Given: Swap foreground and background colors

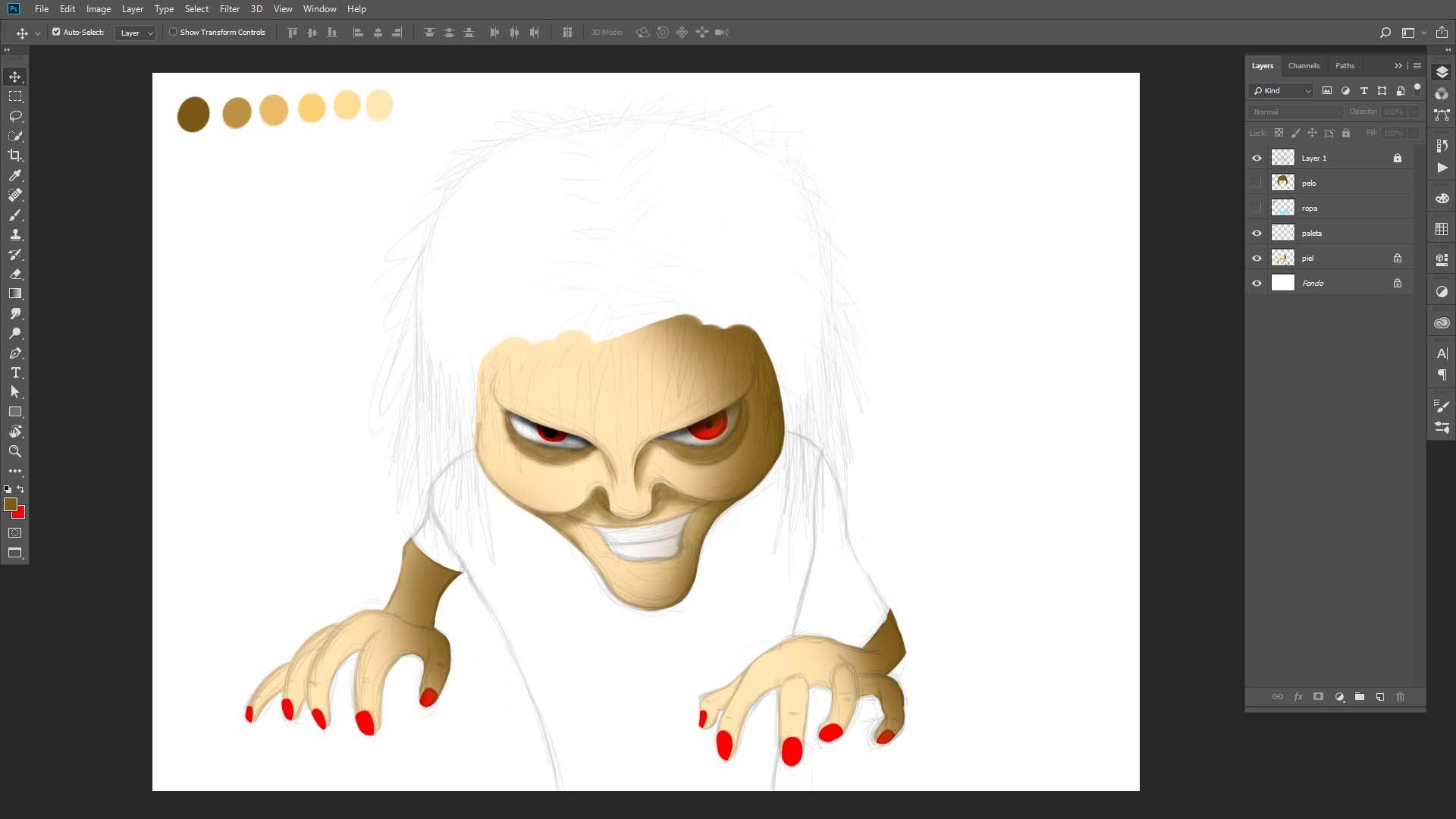Looking at the screenshot, I should pos(21,489).
